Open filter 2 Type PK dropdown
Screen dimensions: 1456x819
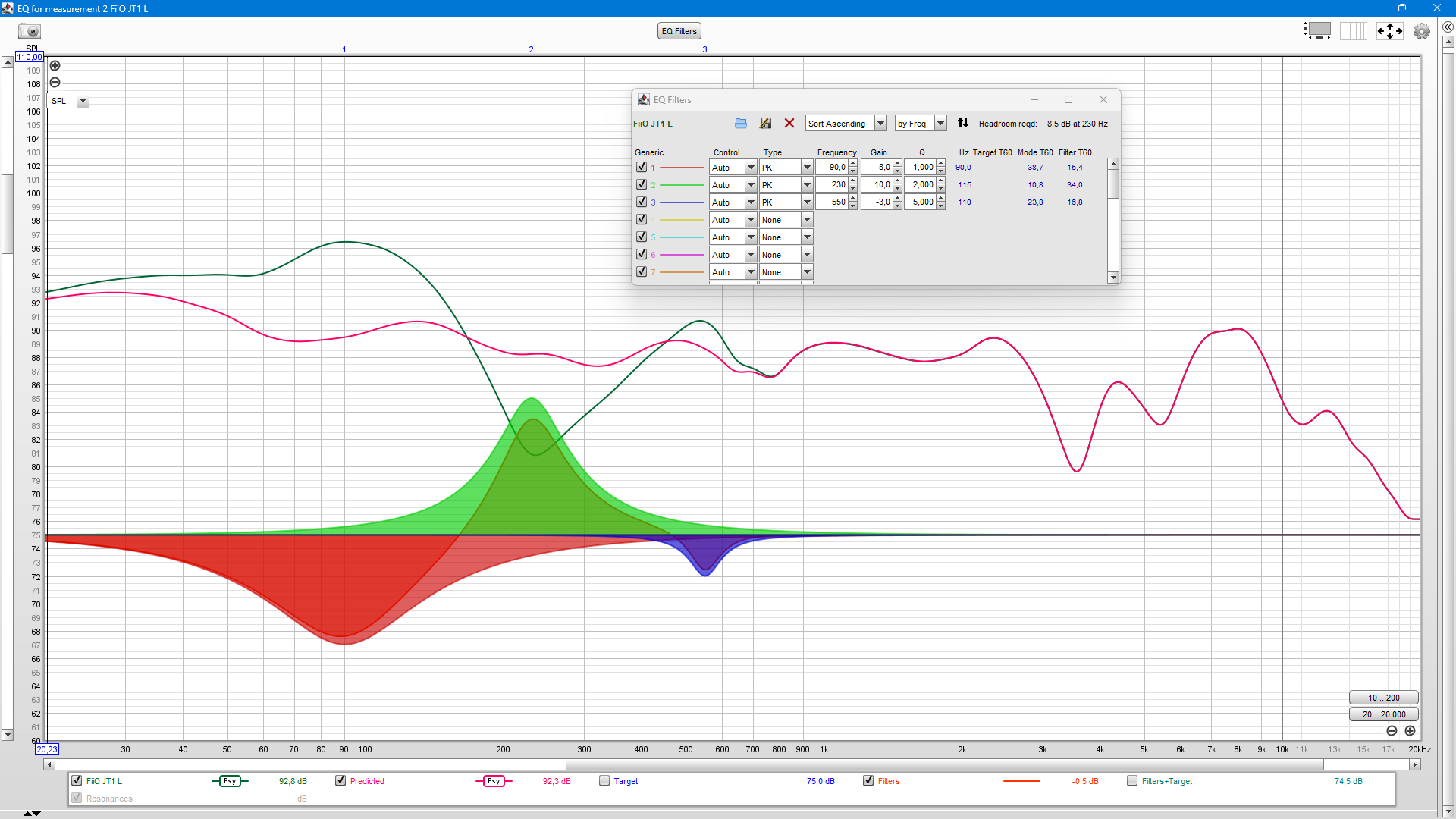coord(786,185)
